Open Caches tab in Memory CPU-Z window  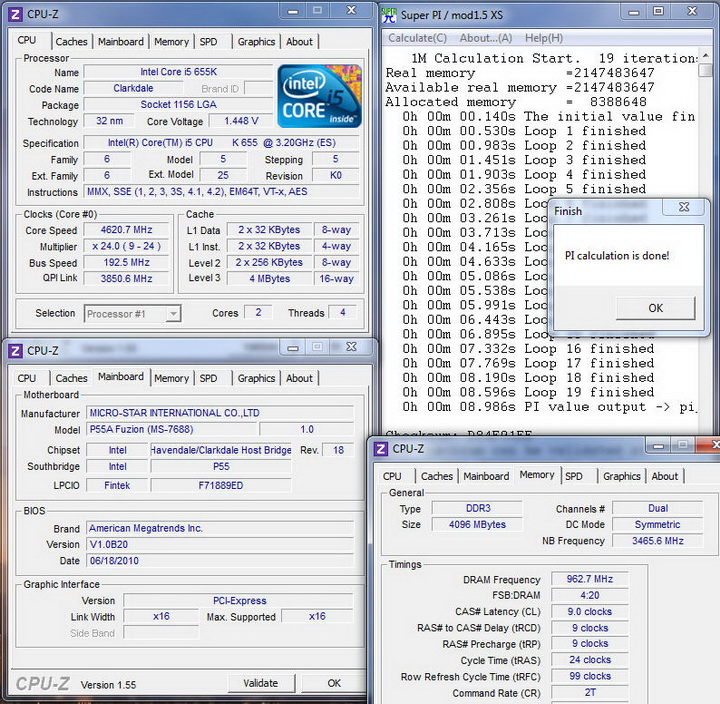437,476
